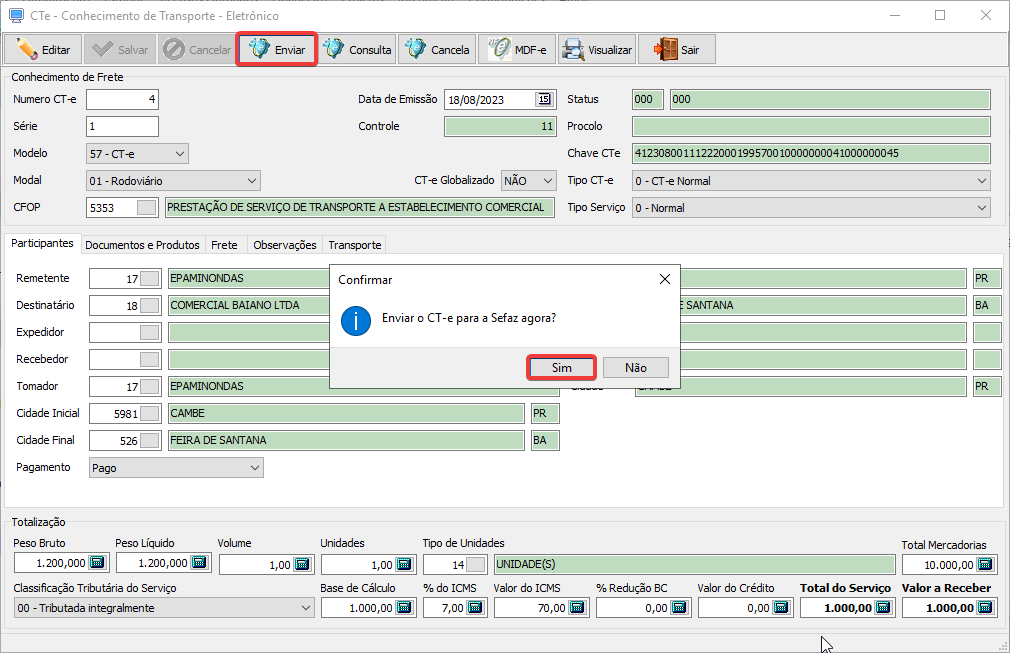Click the Tipo de Unidades lookup button

tap(475, 565)
